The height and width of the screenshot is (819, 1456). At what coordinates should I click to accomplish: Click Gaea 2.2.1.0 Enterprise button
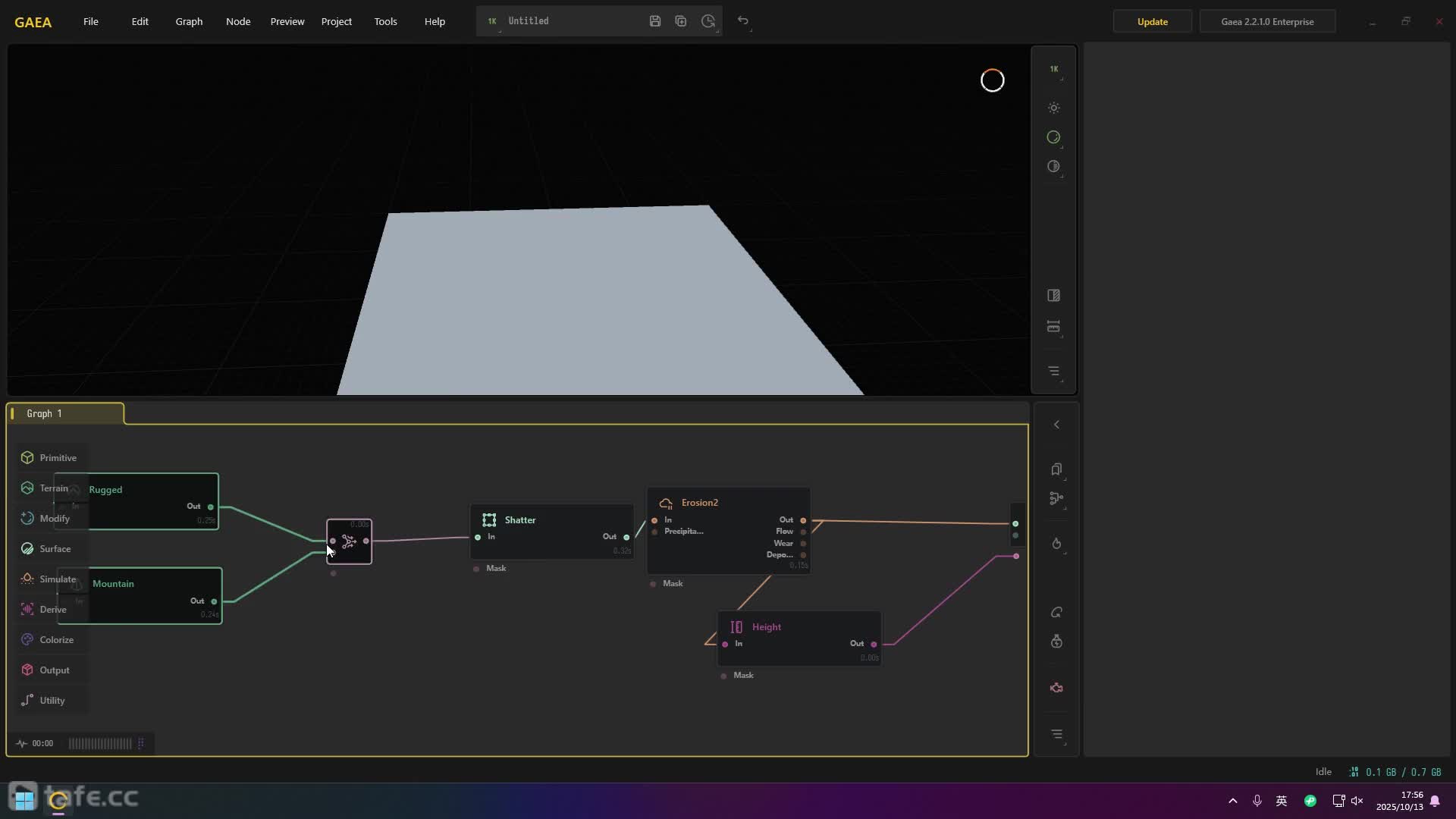(1267, 21)
